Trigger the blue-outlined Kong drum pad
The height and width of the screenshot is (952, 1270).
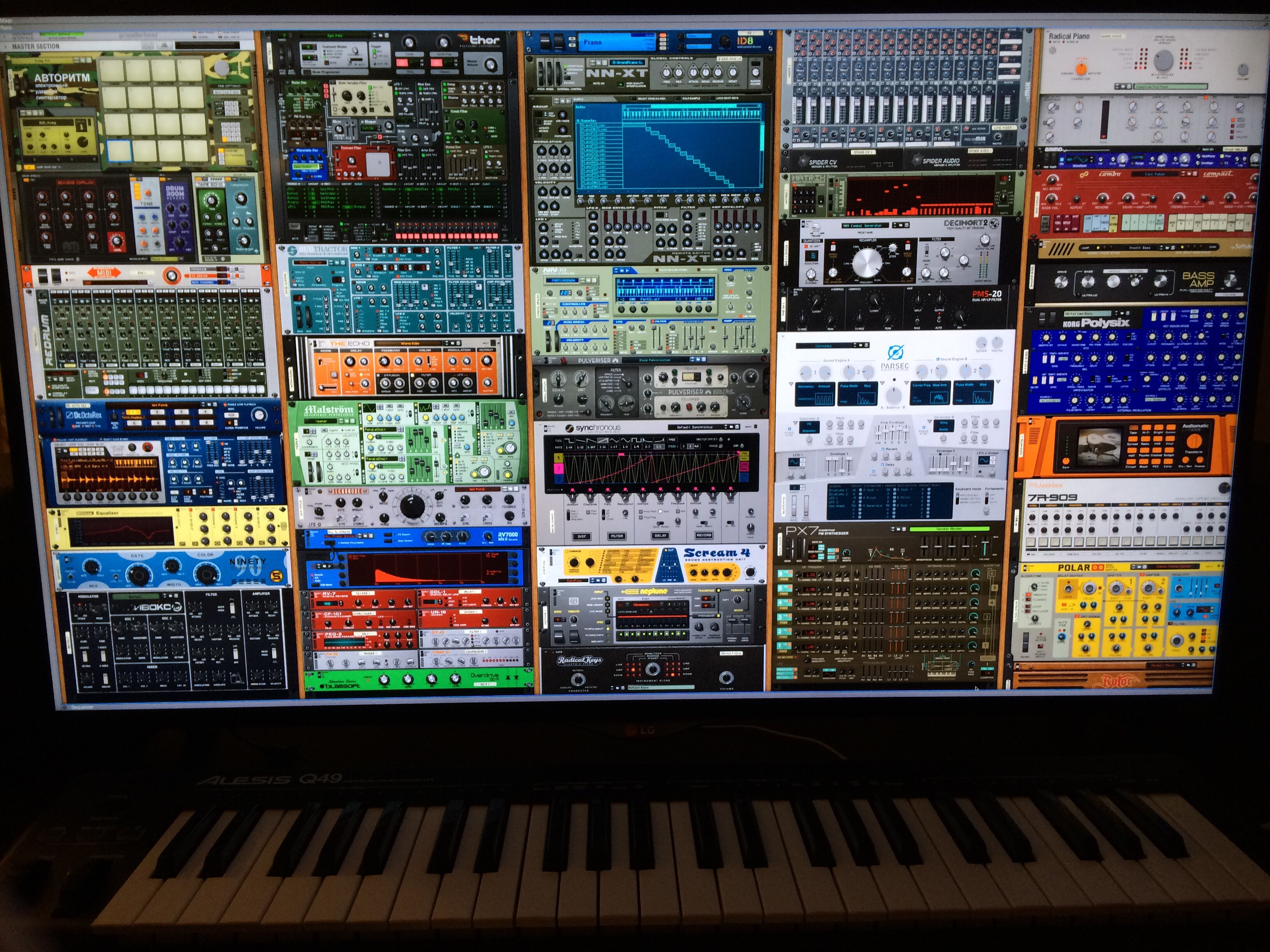tap(119, 150)
